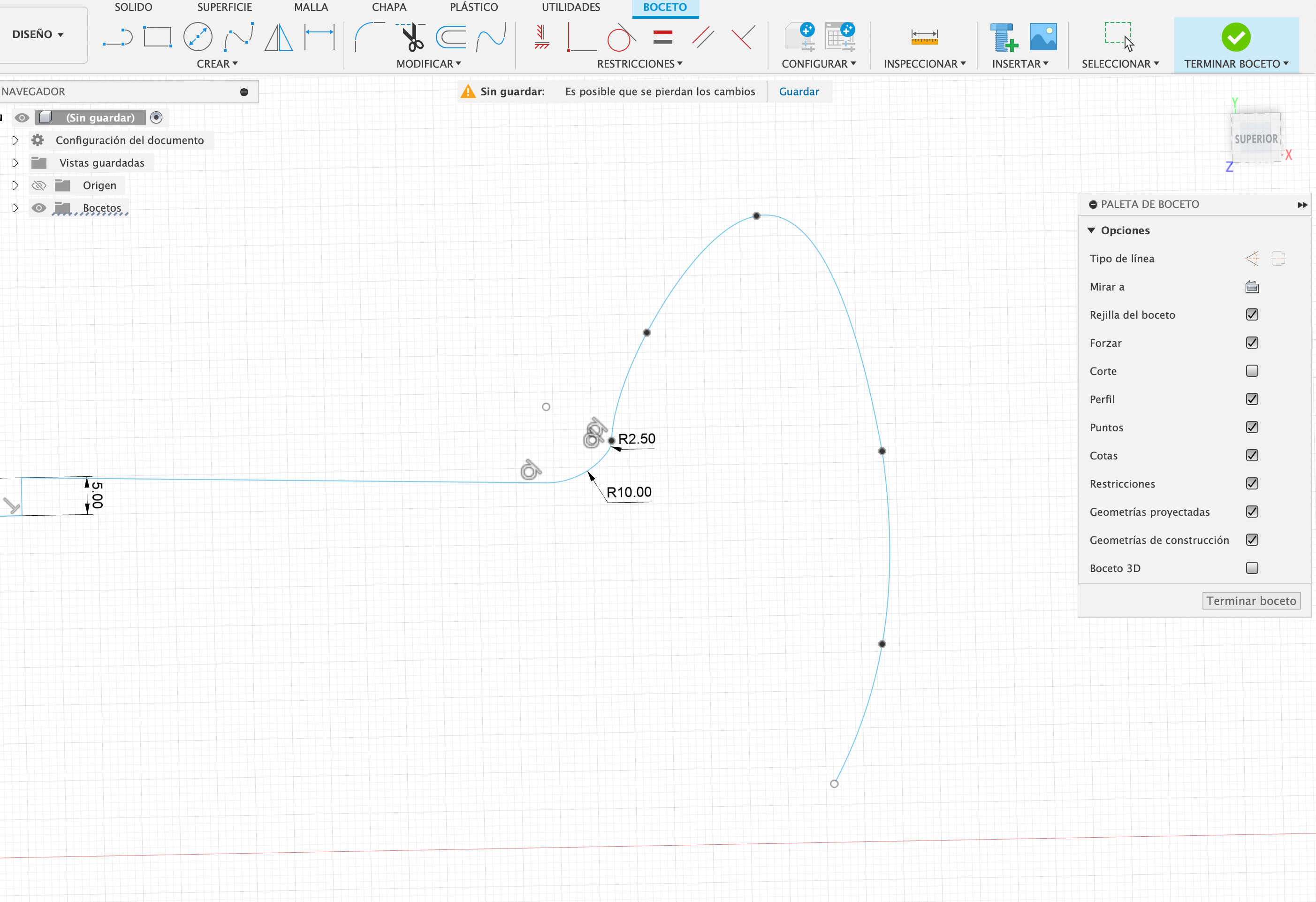Open the RESTRICCIONES dropdown menu

(x=639, y=64)
